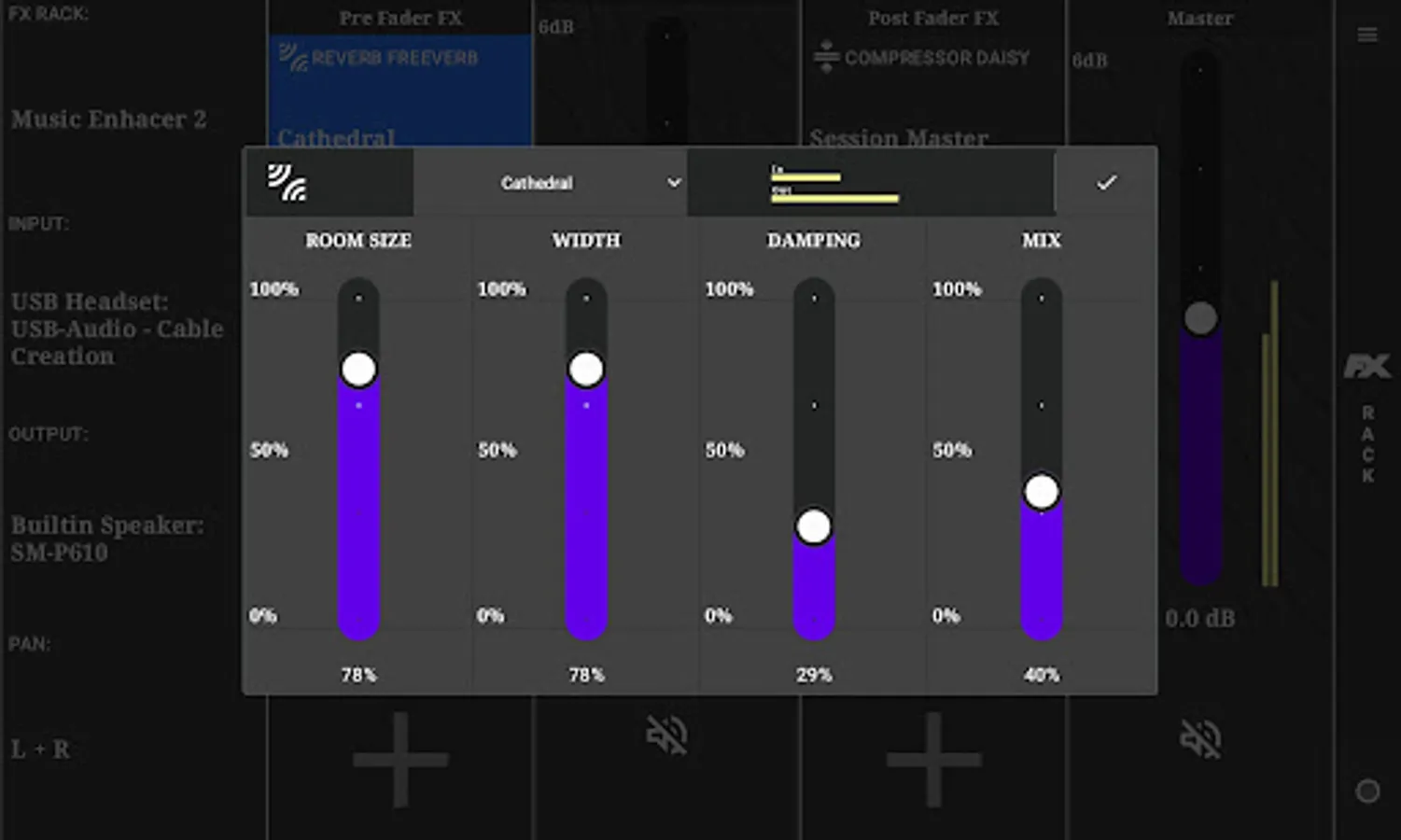Open the Cathedral preset dropdown
The image size is (1401, 840).
551,183
